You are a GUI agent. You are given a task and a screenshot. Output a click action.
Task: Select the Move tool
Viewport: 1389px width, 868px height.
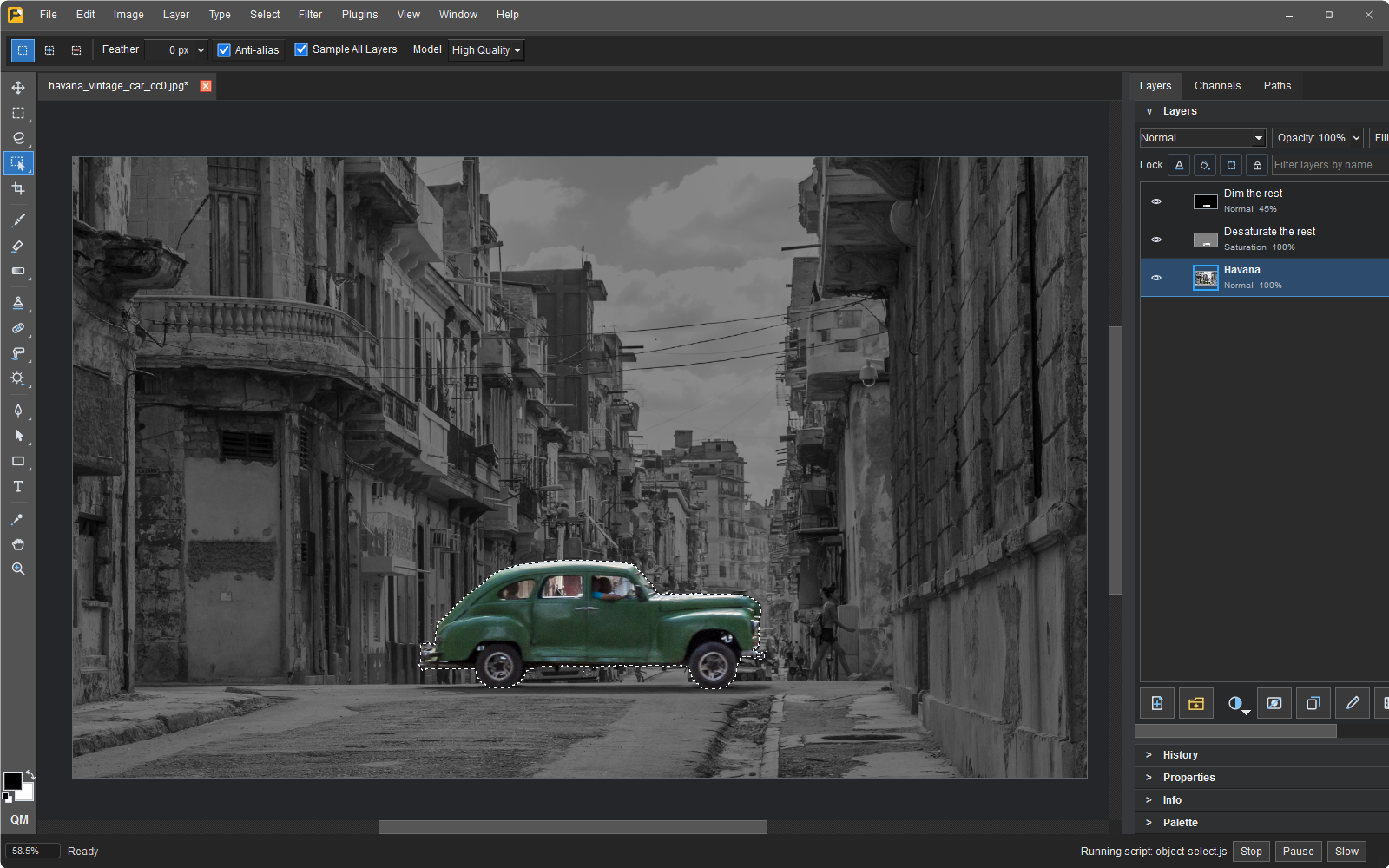pos(18,88)
